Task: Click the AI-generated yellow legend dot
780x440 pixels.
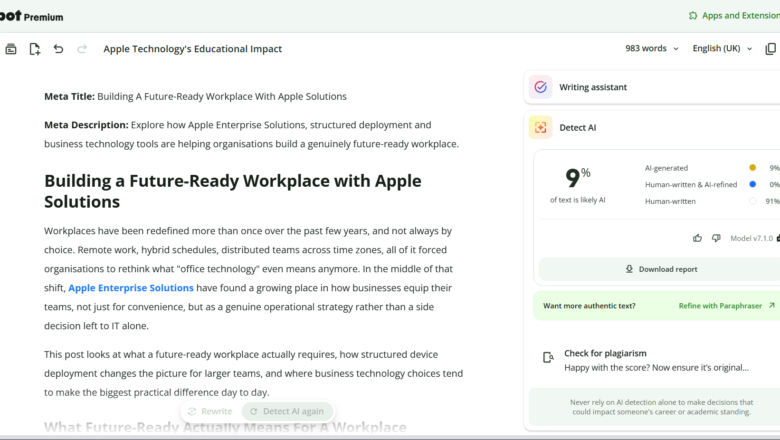Action: (753, 168)
